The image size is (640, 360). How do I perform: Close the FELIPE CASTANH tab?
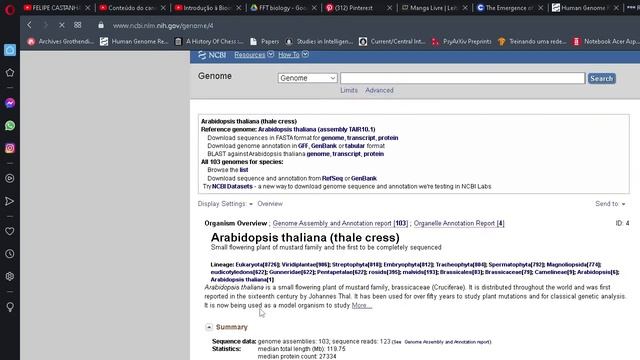coord(87,8)
